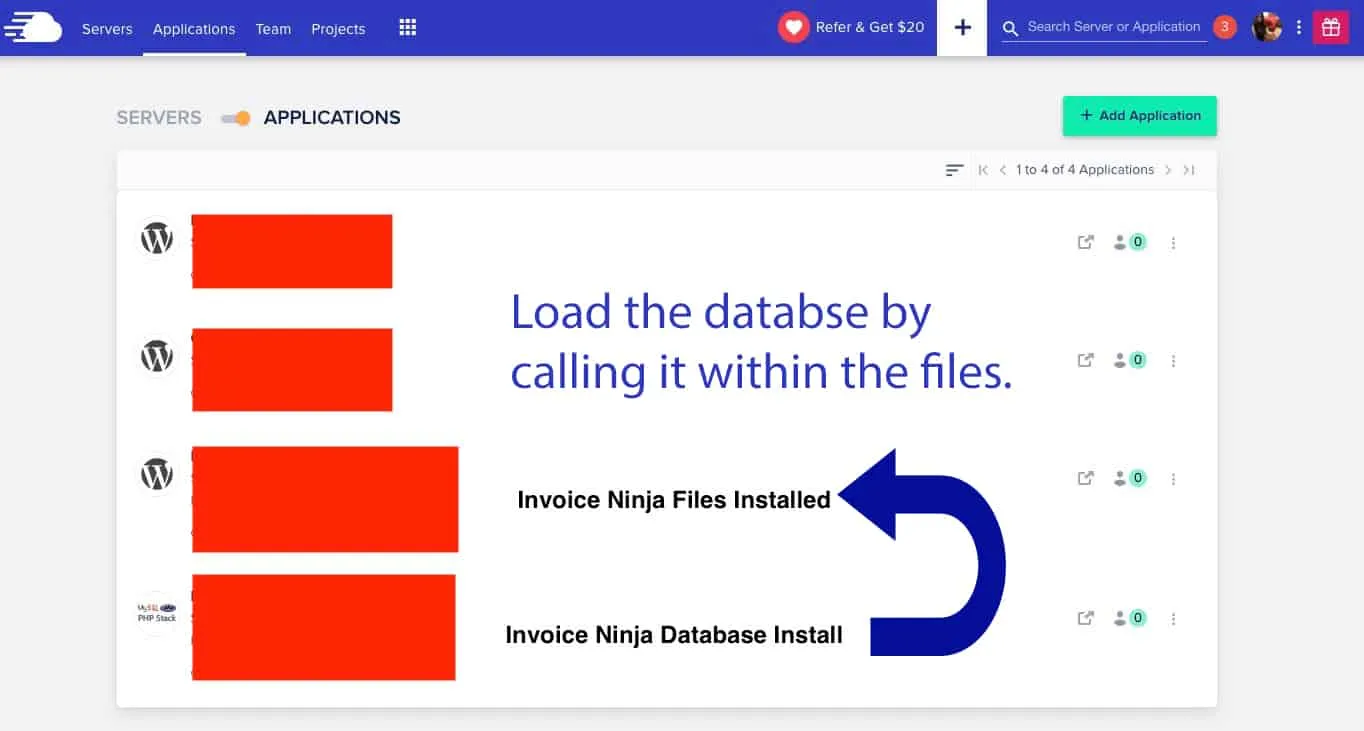Open the account three-dot menu
The image size is (1364, 731).
1299,28
